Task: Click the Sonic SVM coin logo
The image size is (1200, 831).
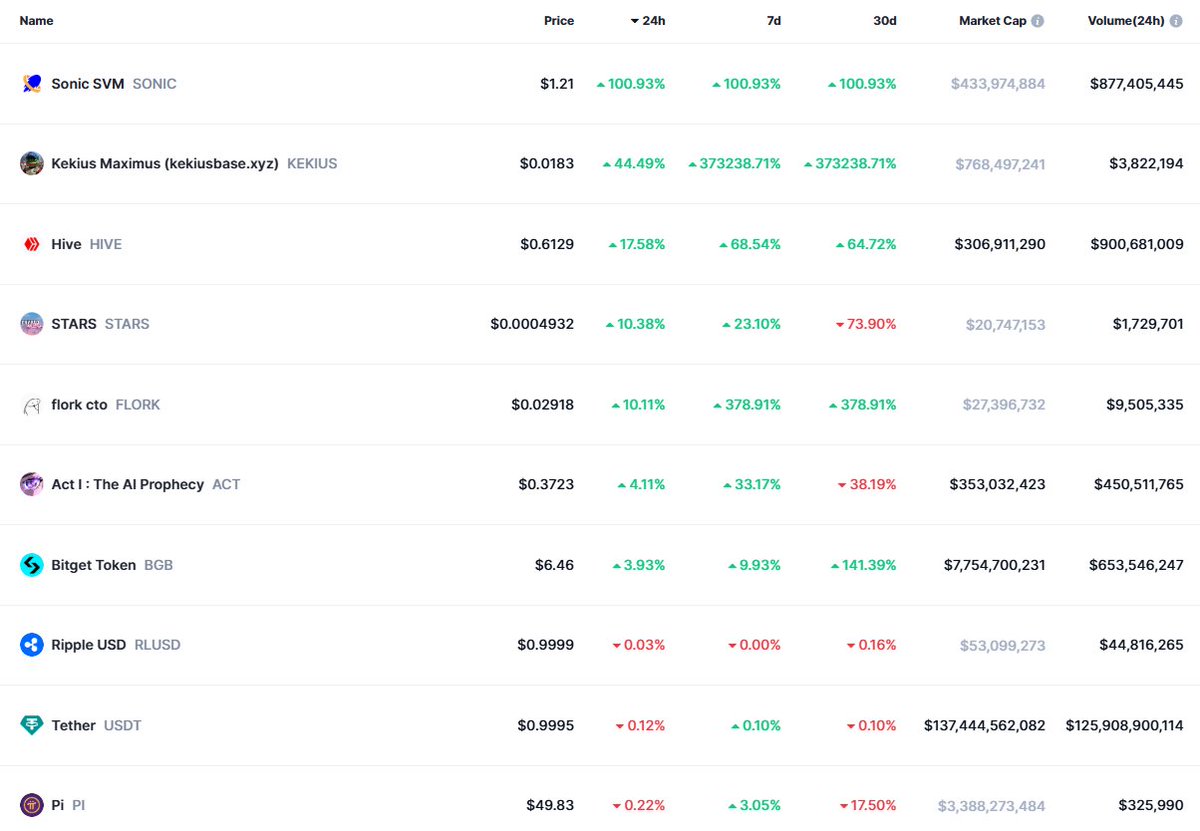Action: [x=32, y=84]
